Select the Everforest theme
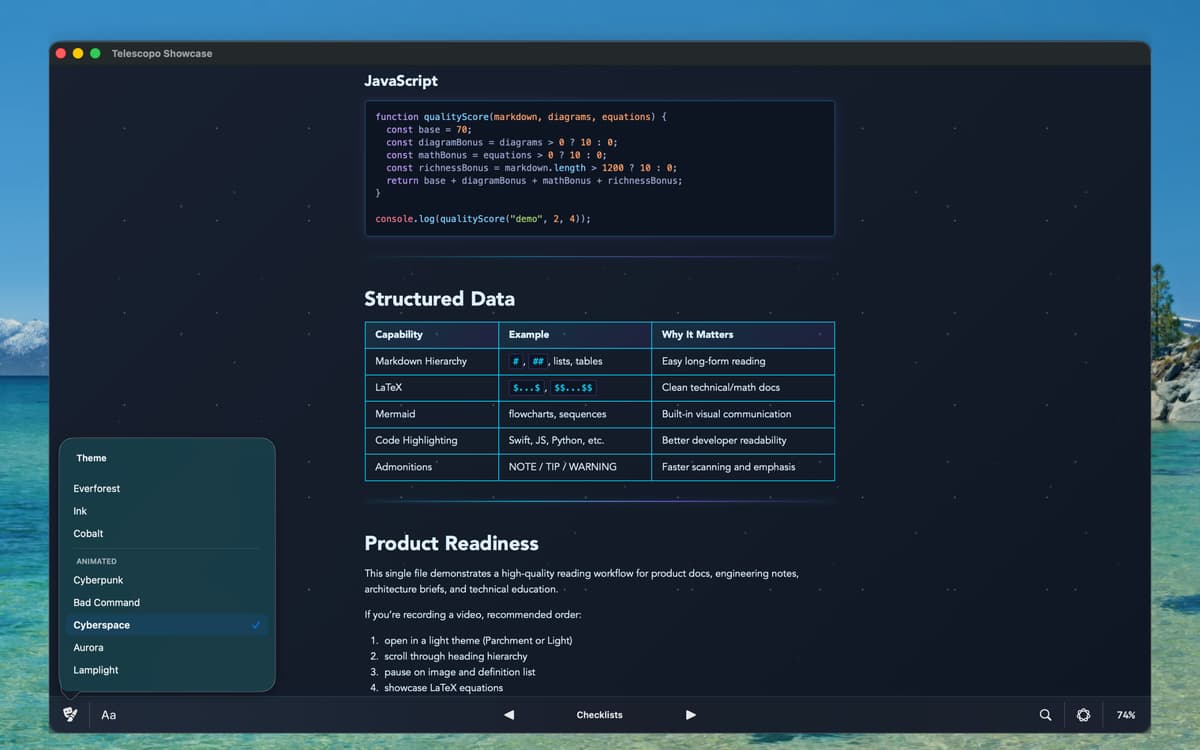The width and height of the screenshot is (1200, 750). (97, 488)
